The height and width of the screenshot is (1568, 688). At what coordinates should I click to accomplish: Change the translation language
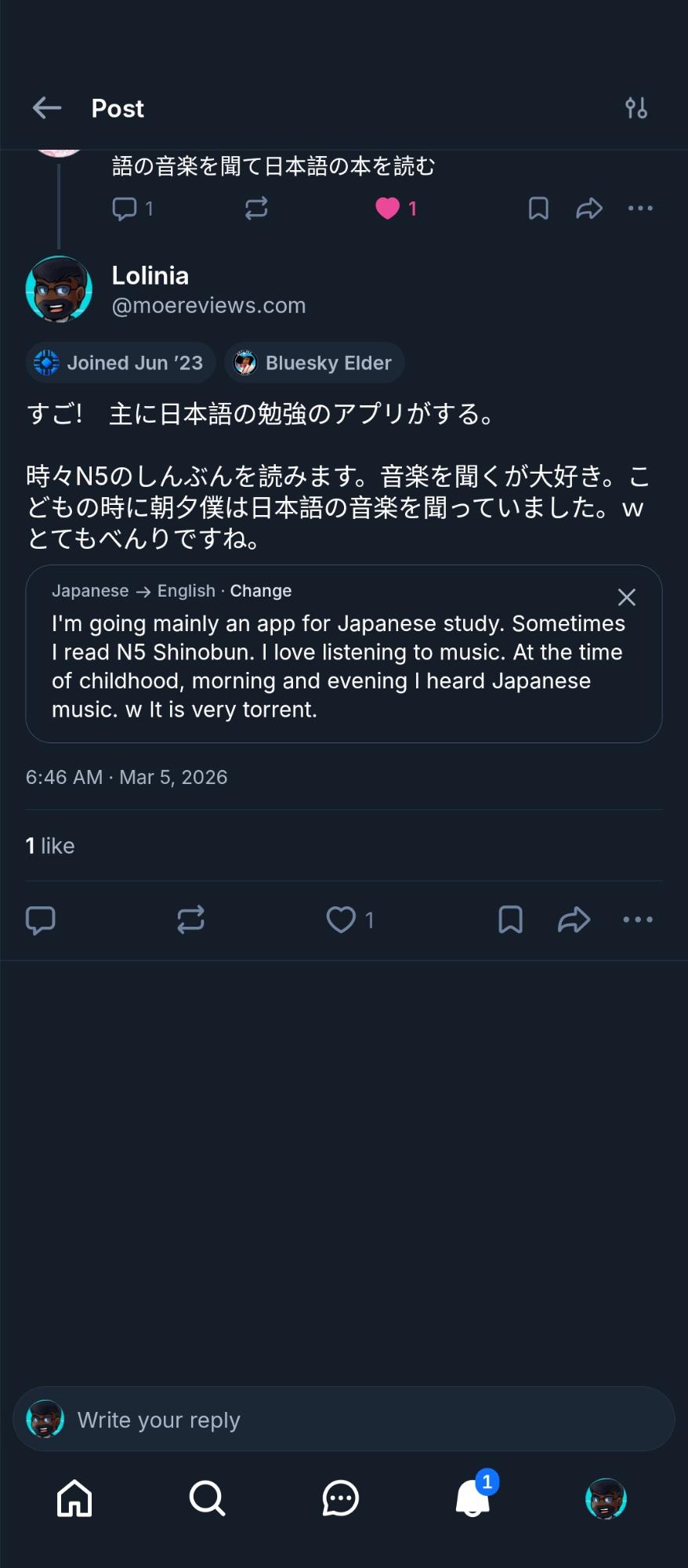260,591
